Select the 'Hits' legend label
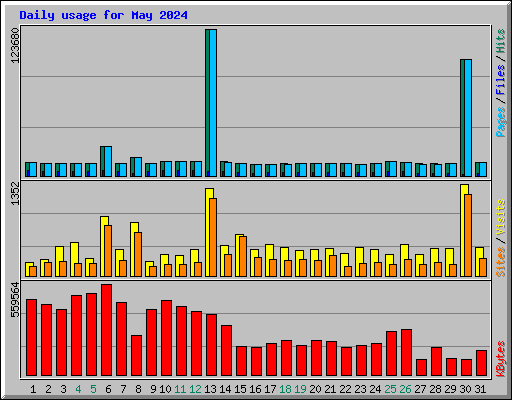Viewport: 512px width, 400px height. tap(501, 41)
